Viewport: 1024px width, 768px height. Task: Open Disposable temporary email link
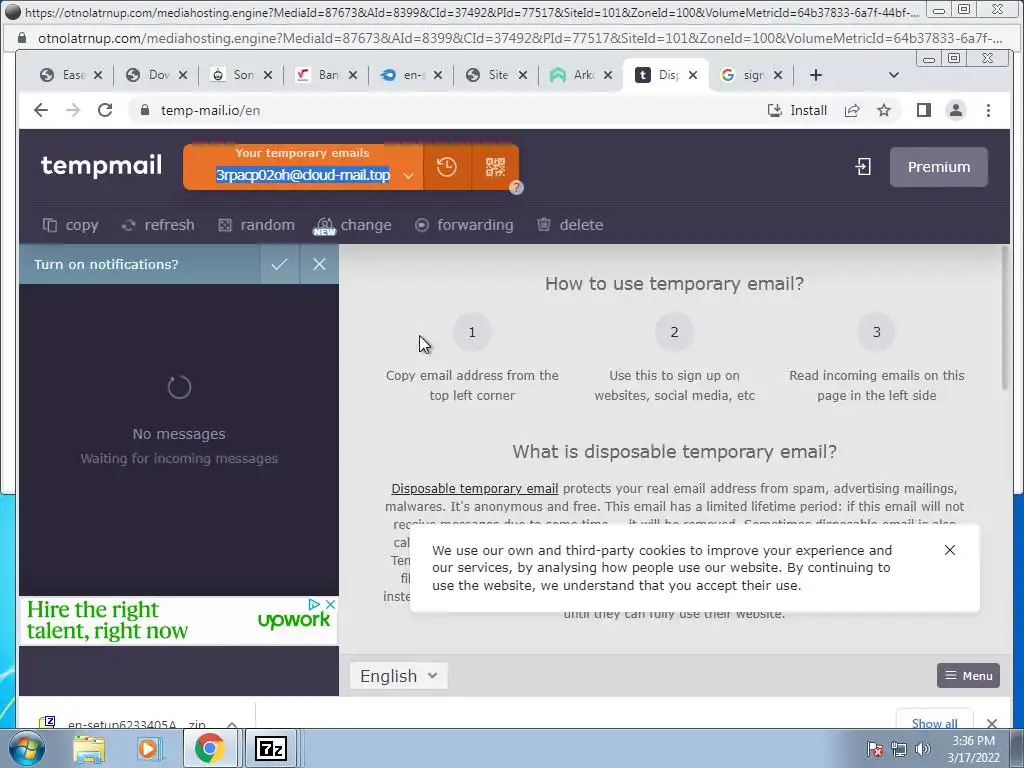[475, 488]
